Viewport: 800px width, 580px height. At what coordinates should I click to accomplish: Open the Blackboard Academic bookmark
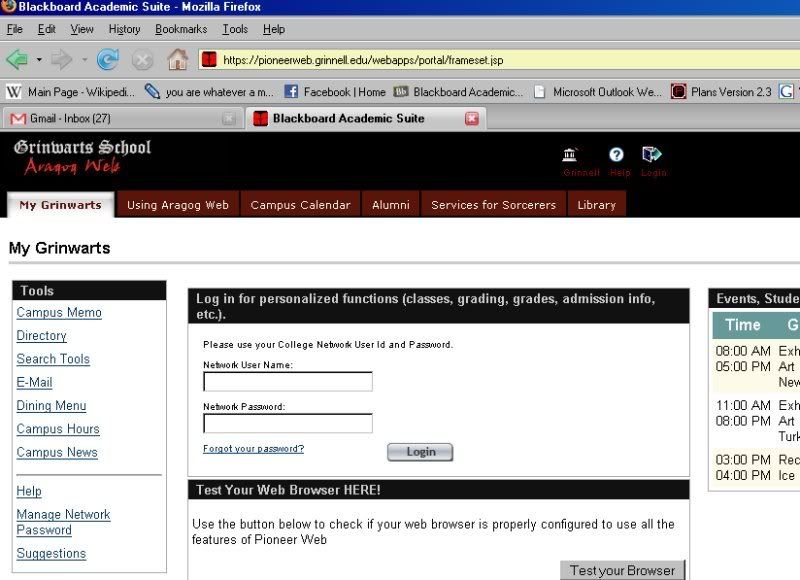pos(458,92)
